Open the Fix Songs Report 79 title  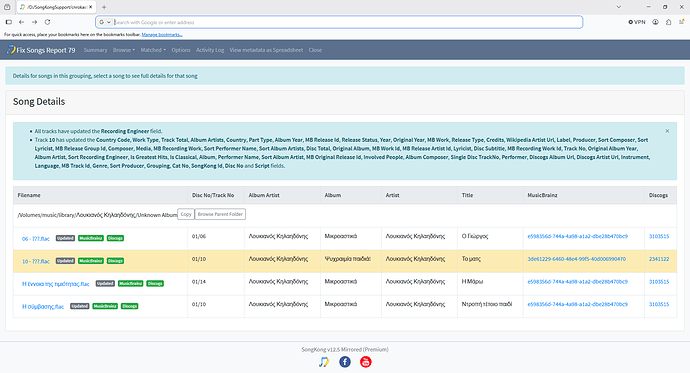point(46,50)
